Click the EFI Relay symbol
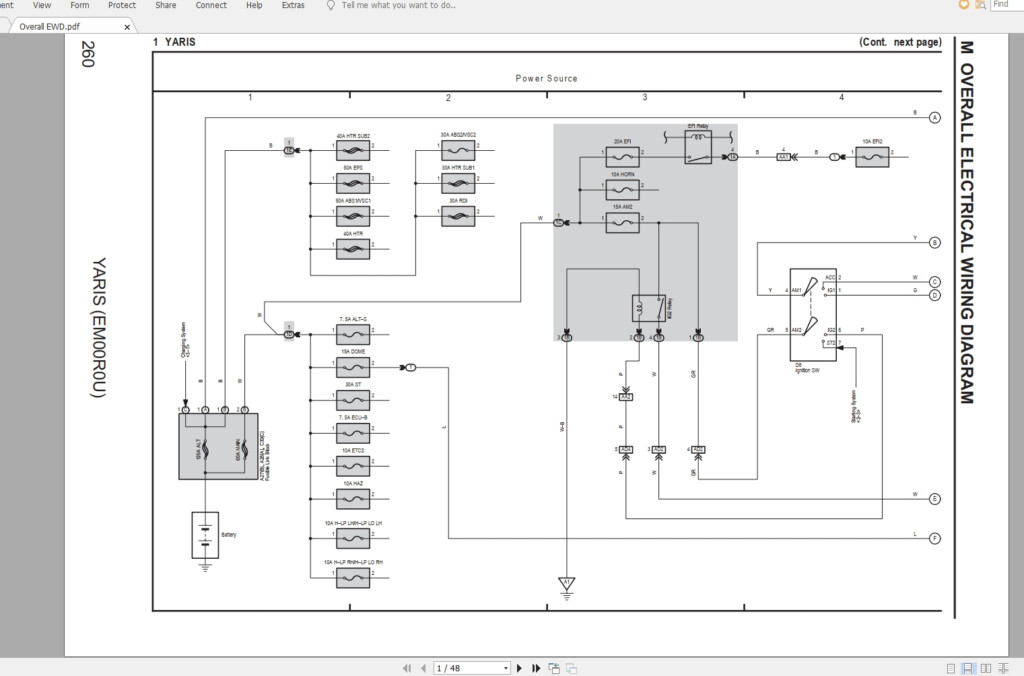Screen dimensions: 1024x676 [698, 147]
